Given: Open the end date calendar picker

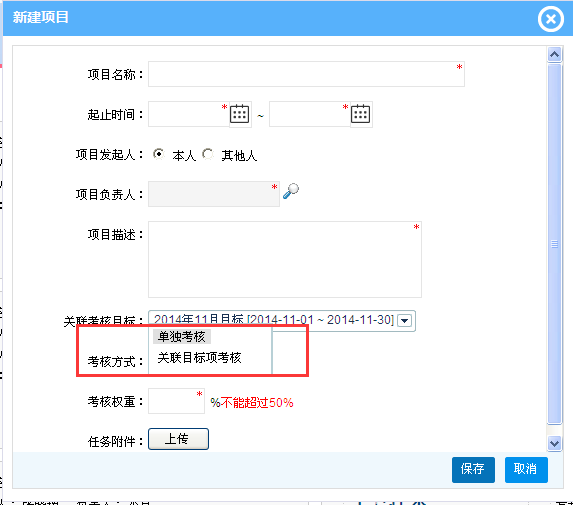Looking at the screenshot, I should tap(361, 114).
